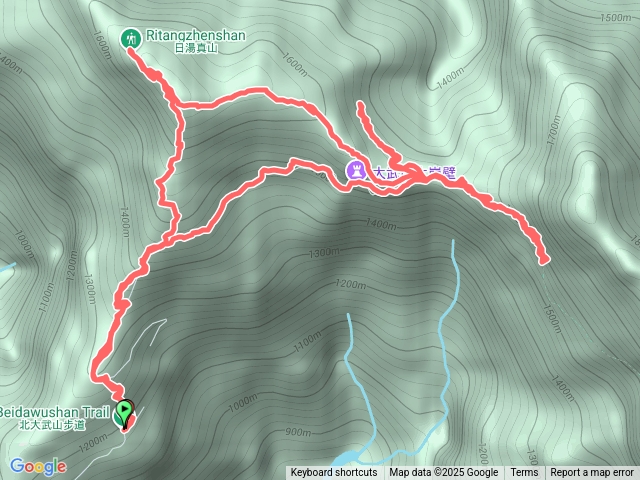The image size is (640, 480).
Task: Click the 北大武山步道 Chinese trail label
Action: [53, 425]
